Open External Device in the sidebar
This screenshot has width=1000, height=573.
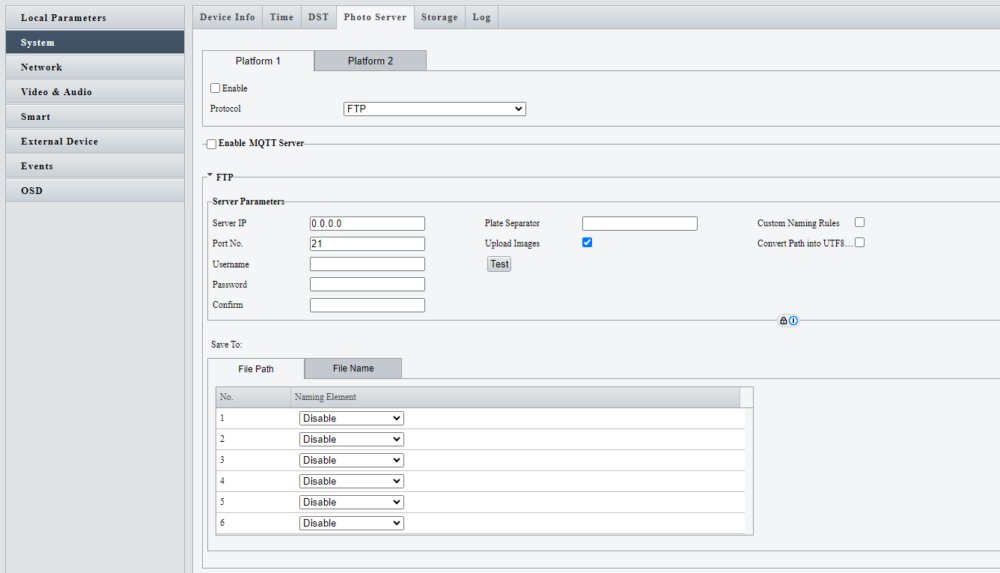click(95, 141)
